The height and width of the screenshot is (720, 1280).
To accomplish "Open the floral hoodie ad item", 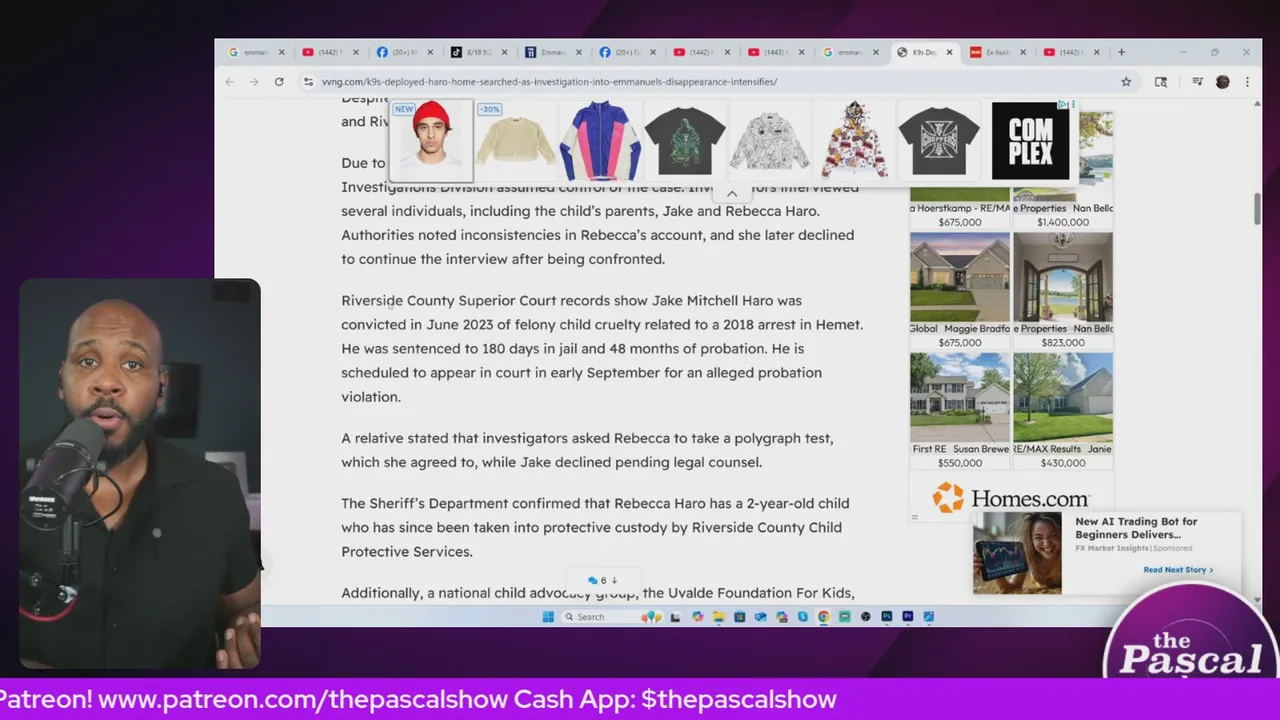I will (x=854, y=140).
